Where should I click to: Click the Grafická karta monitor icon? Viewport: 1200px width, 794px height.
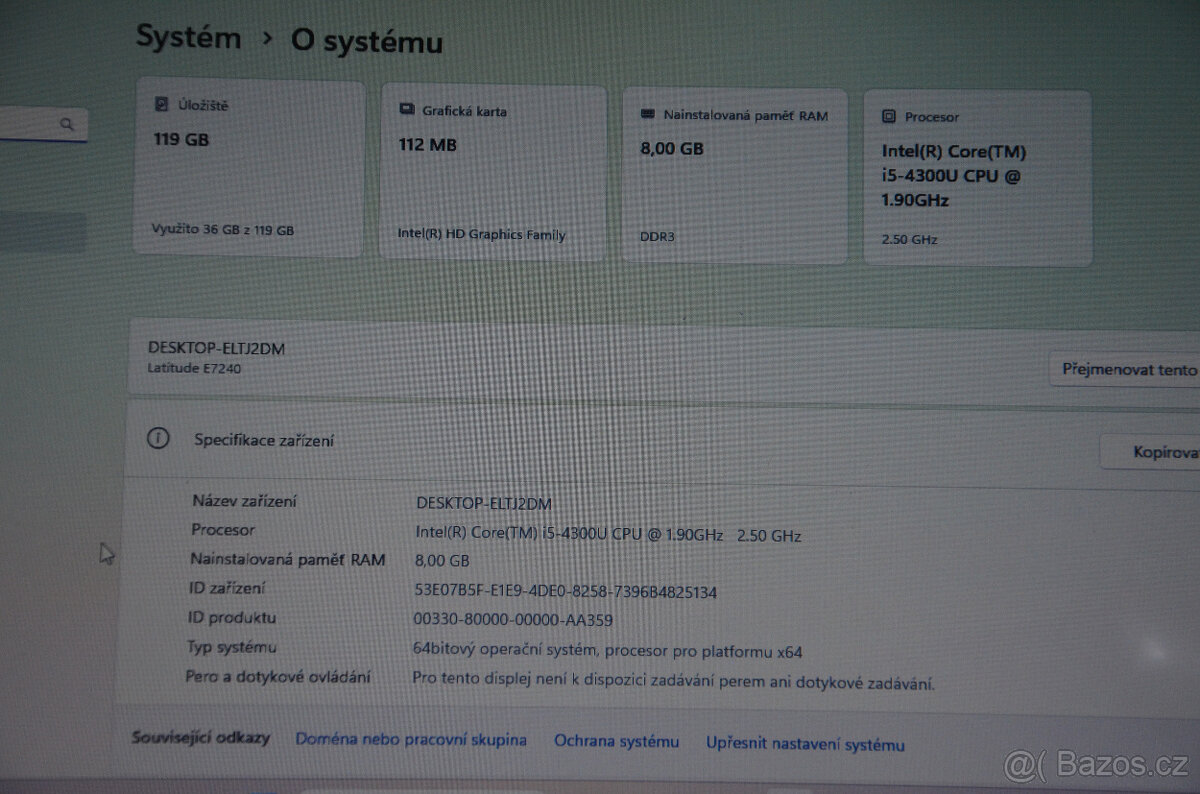point(406,109)
